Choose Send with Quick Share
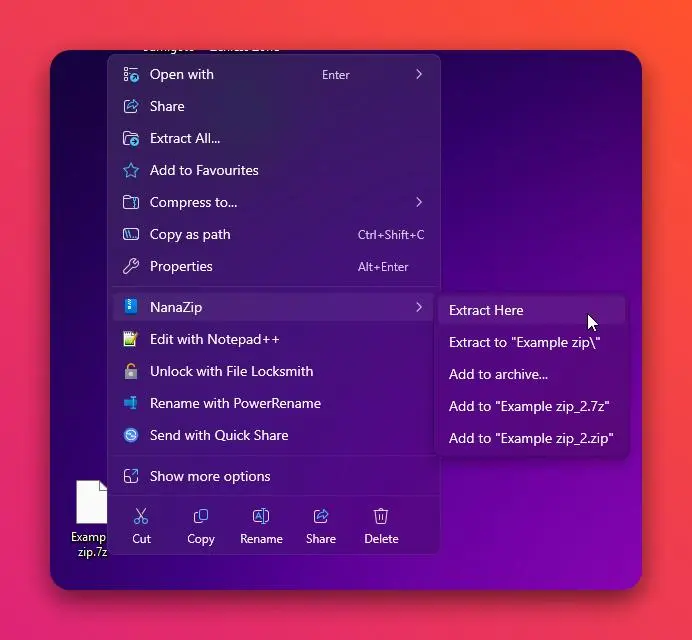This screenshot has height=640, width=692. [274, 435]
